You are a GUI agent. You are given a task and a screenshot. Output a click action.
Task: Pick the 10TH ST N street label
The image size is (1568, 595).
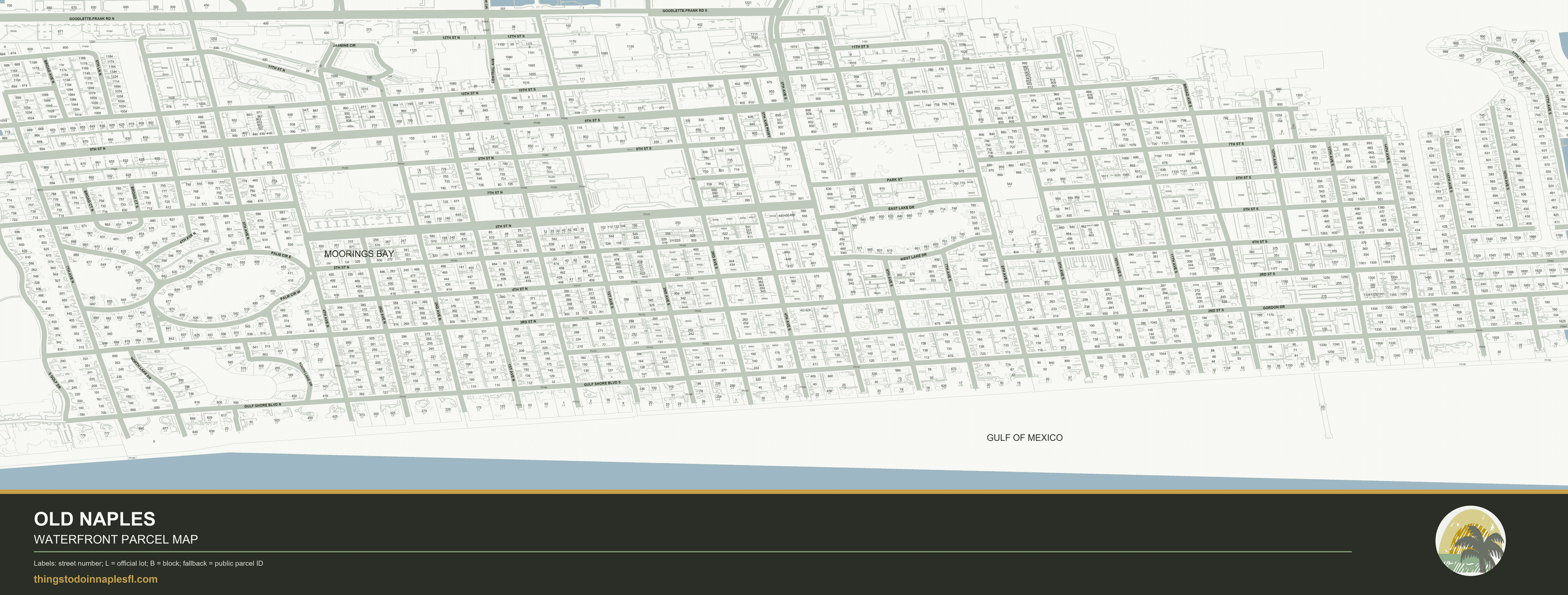coord(469,93)
